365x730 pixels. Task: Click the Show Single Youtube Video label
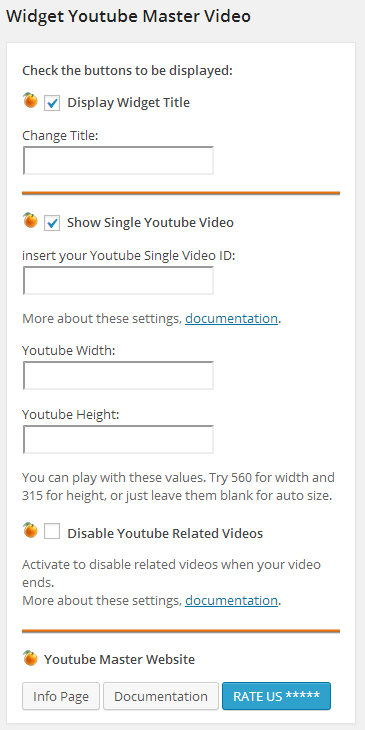point(150,223)
